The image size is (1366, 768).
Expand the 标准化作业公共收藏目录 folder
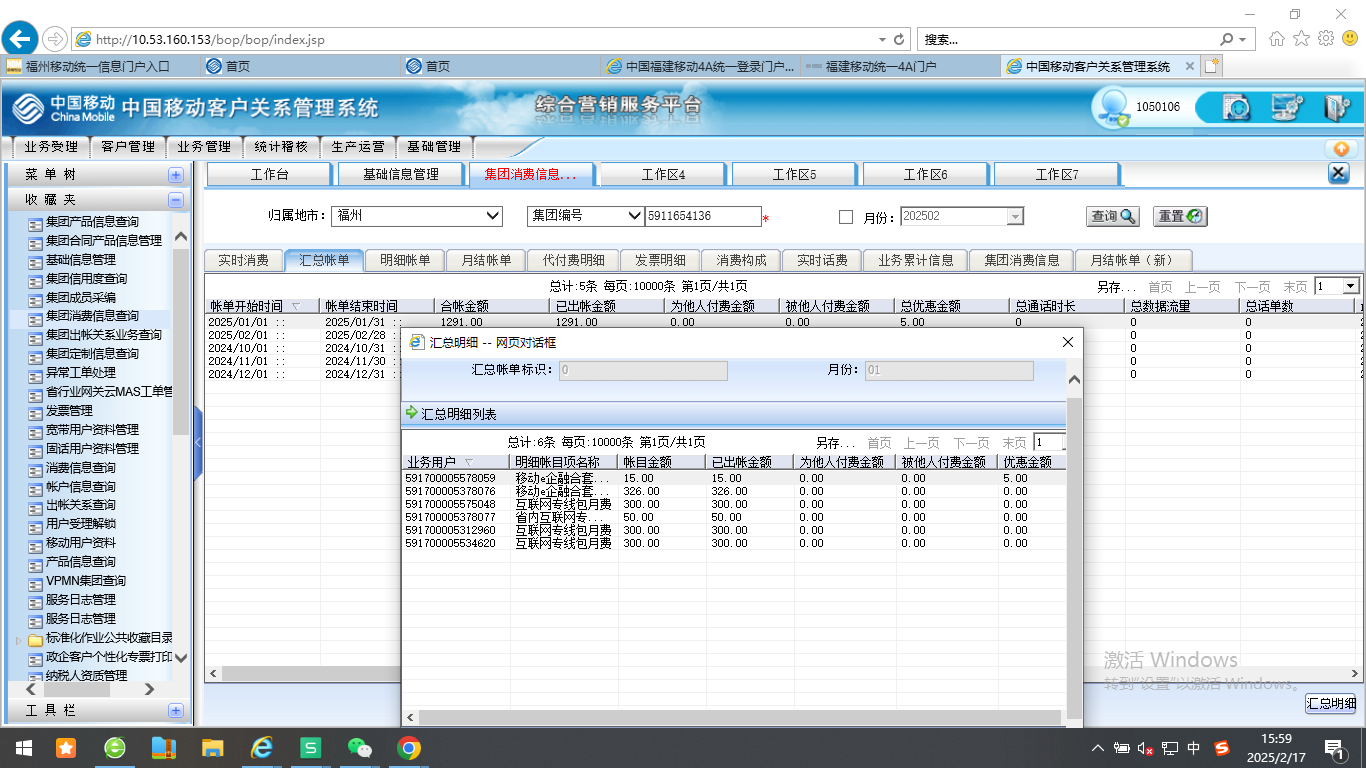point(19,638)
